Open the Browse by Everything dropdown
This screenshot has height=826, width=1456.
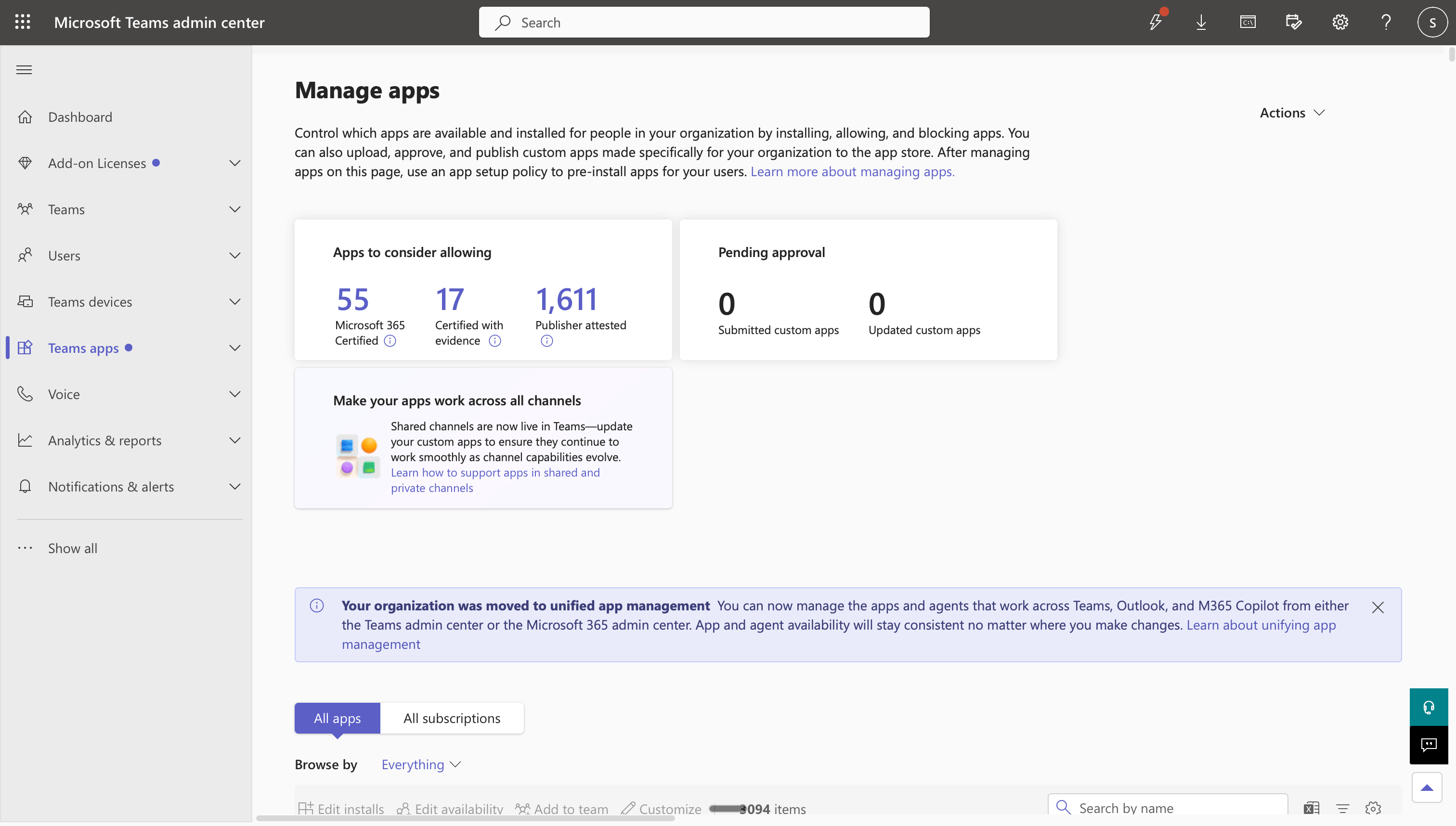[421, 764]
